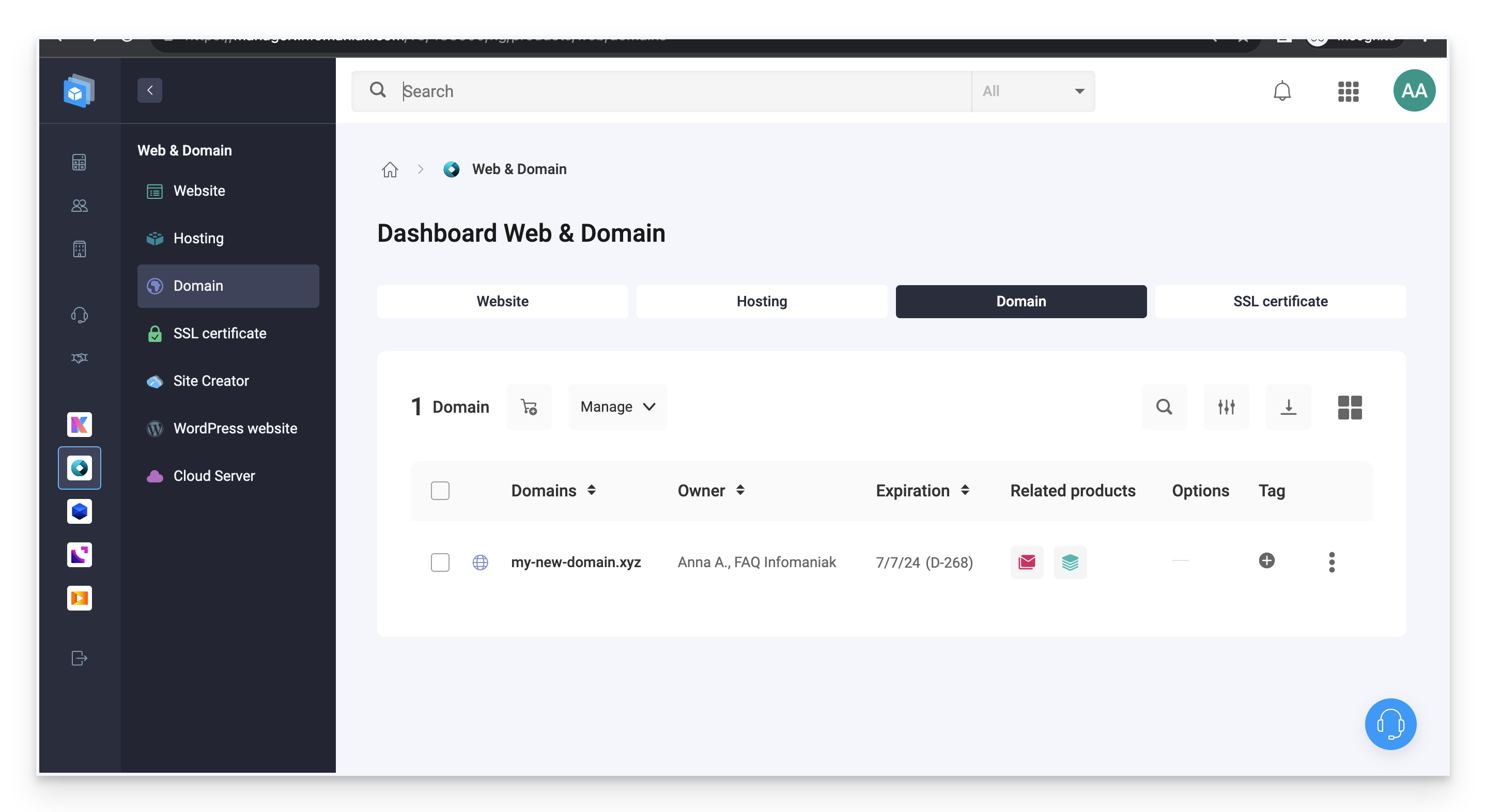Open the filter settings icon in the domain toolbar
This screenshot has width=1486, height=812.
coord(1227,407)
